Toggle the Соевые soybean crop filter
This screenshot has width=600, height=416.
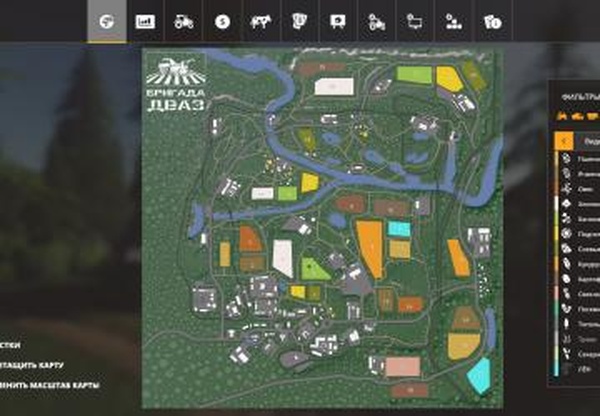(579, 249)
